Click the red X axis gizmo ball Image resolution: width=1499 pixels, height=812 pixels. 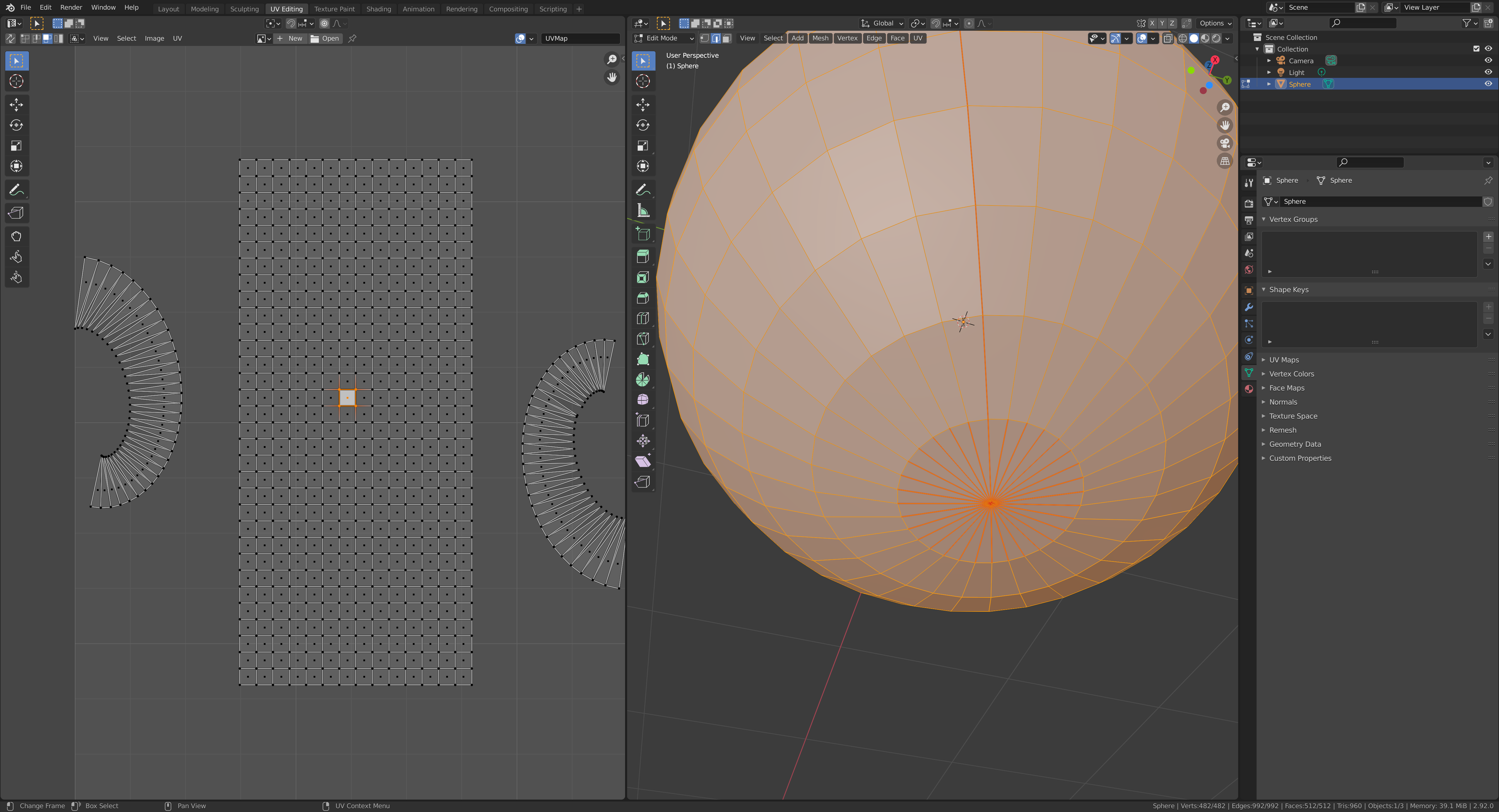(1215, 60)
